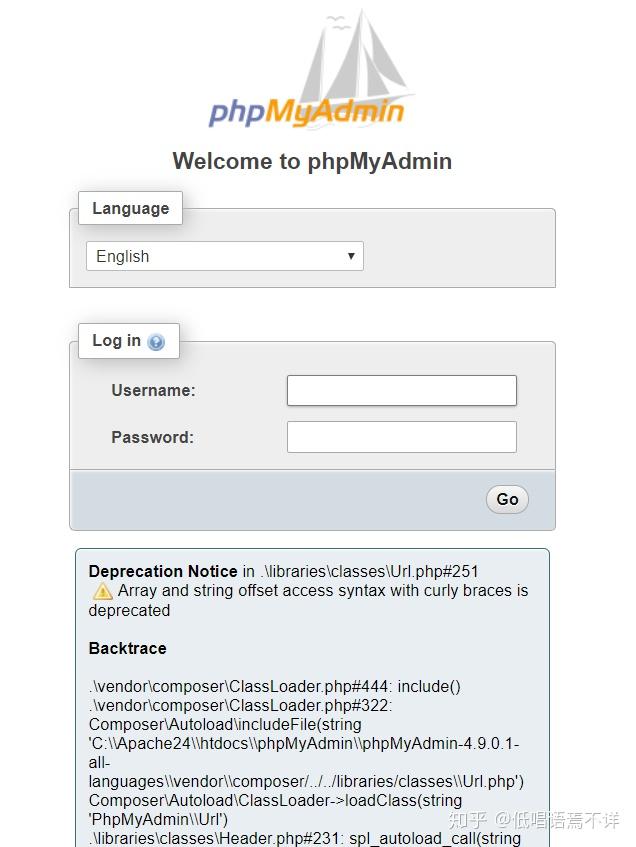636x847 pixels.
Task: Click the Backtrace heading in the notice
Action: coord(127,648)
